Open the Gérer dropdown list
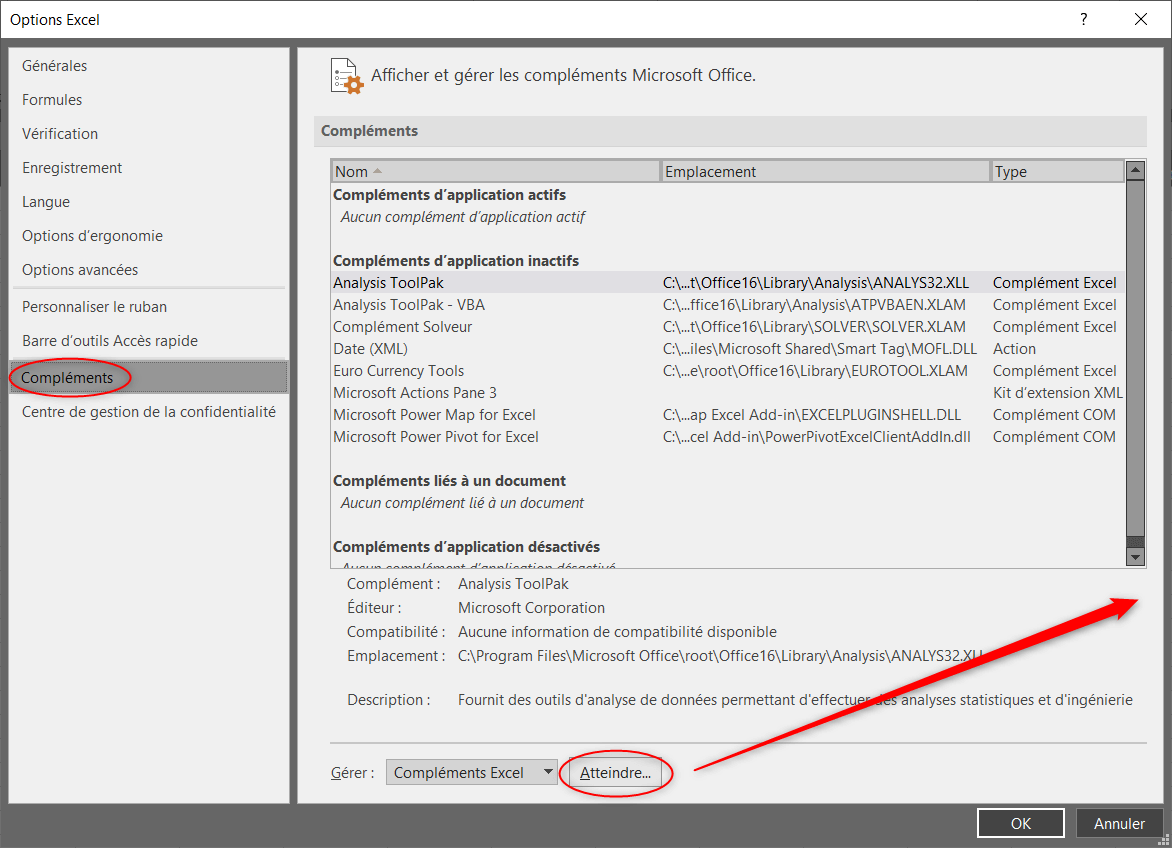Screen dimensions: 1172x848 471,773
